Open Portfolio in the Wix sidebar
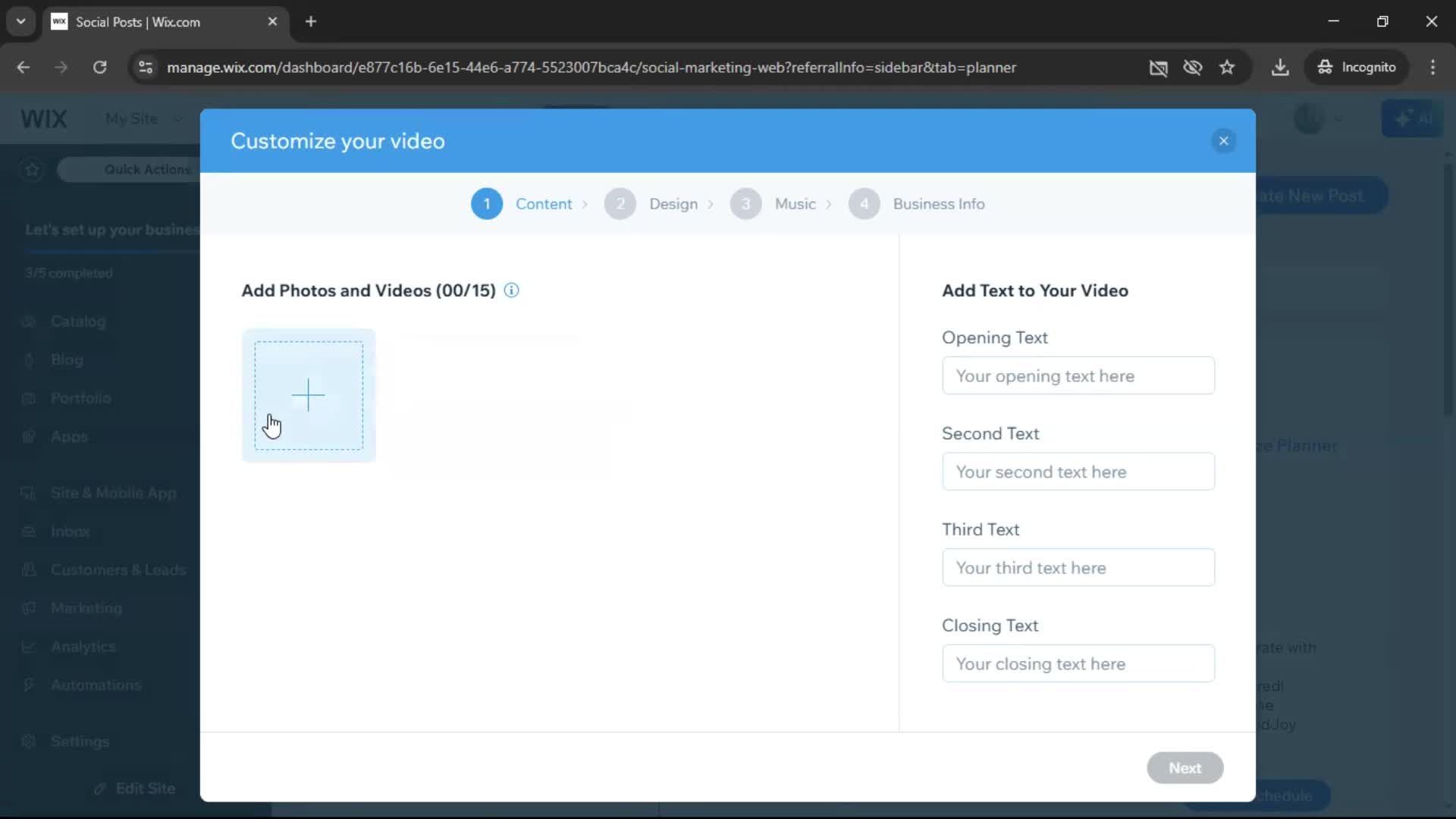 [x=80, y=398]
